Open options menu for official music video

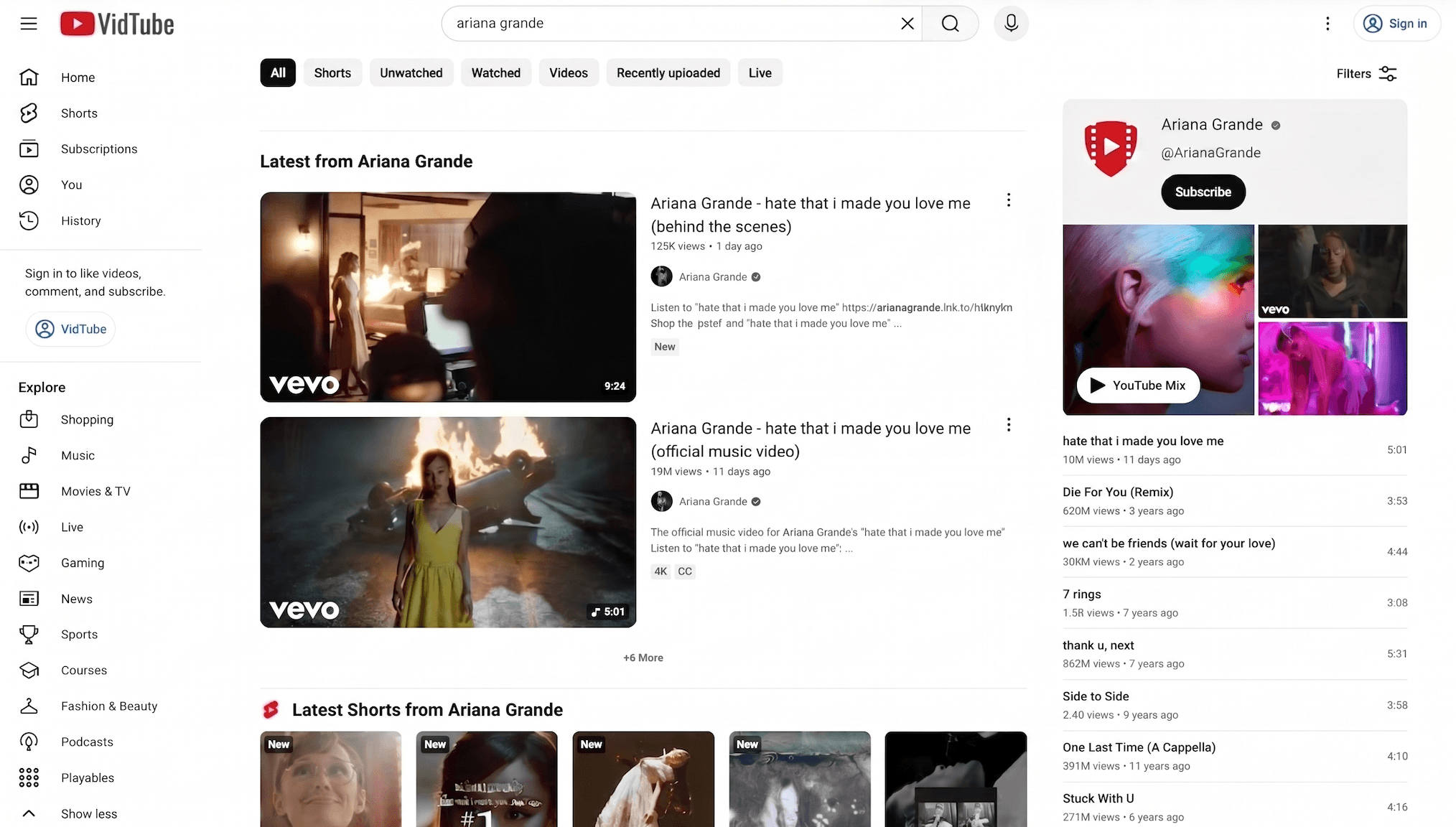point(1009,425)
